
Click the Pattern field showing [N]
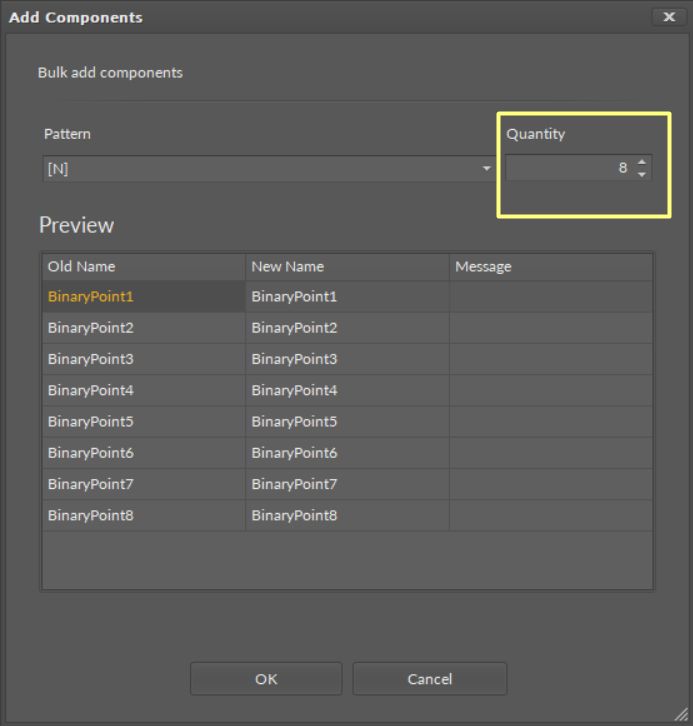[260, 169]
